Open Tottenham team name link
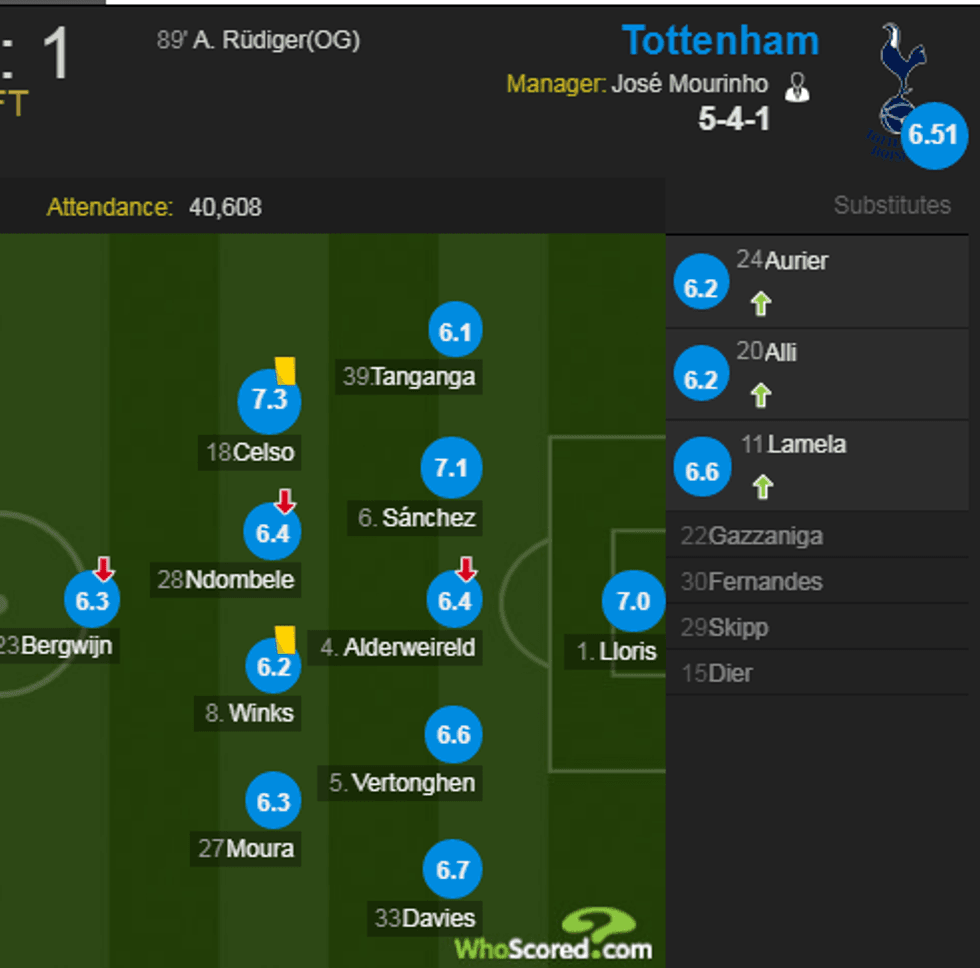 [720, 41]
